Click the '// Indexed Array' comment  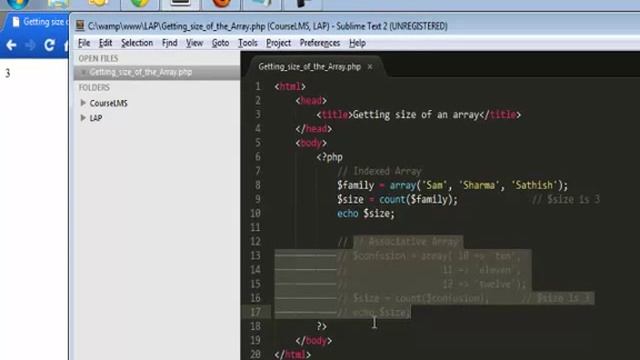point(379,171)
